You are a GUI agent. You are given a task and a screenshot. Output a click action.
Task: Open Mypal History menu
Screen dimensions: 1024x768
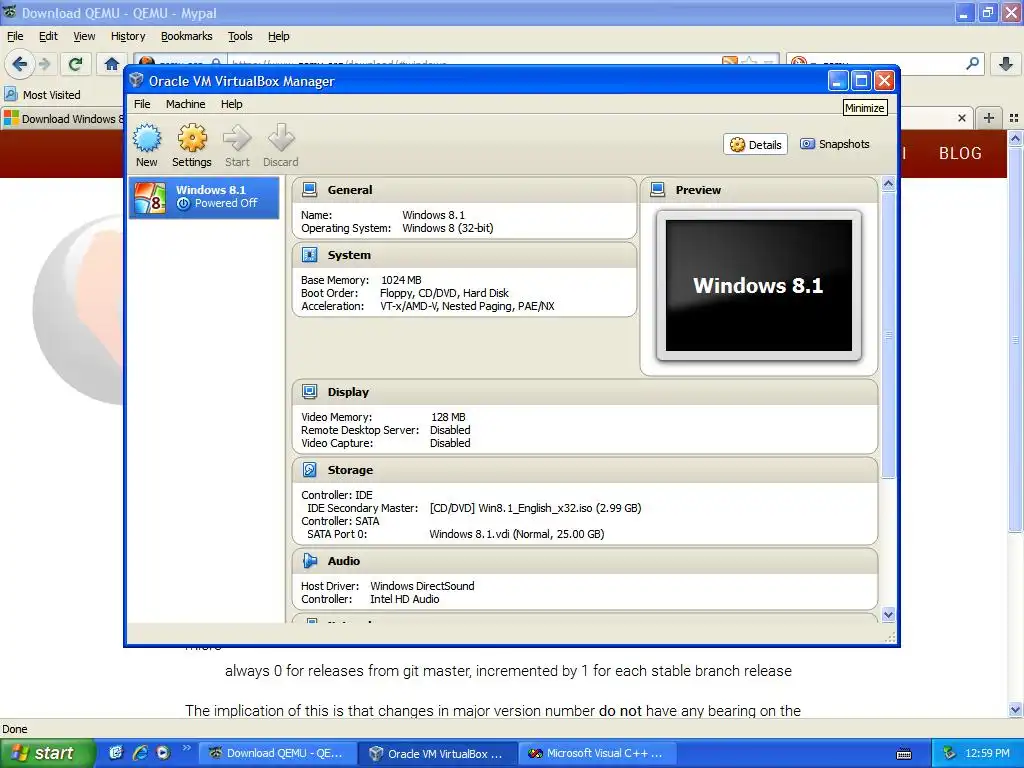pyautogui.click(x=128, y=36)
